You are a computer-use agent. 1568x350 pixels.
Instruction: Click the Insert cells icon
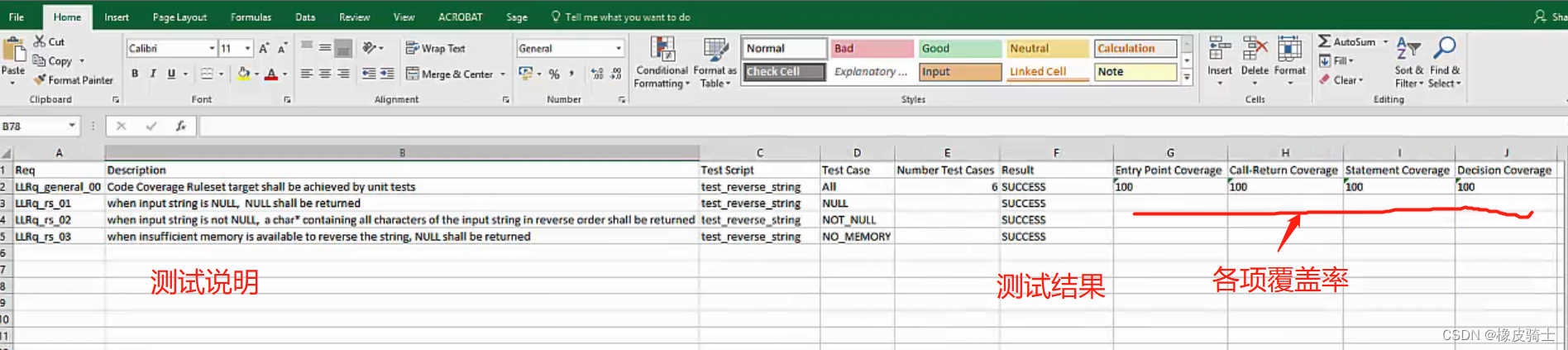pyautogui.click(x=1219, y=49)
